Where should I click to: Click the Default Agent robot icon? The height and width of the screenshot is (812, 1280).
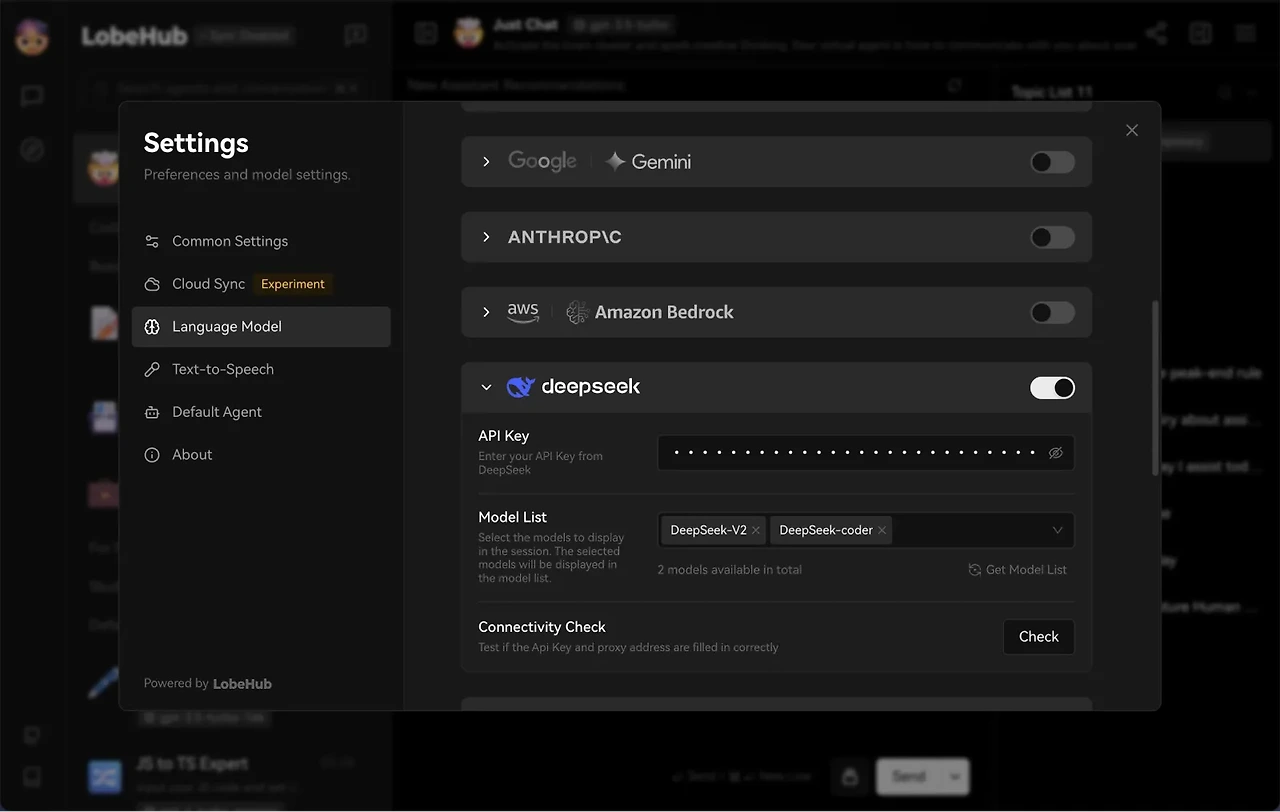[152, 412]
